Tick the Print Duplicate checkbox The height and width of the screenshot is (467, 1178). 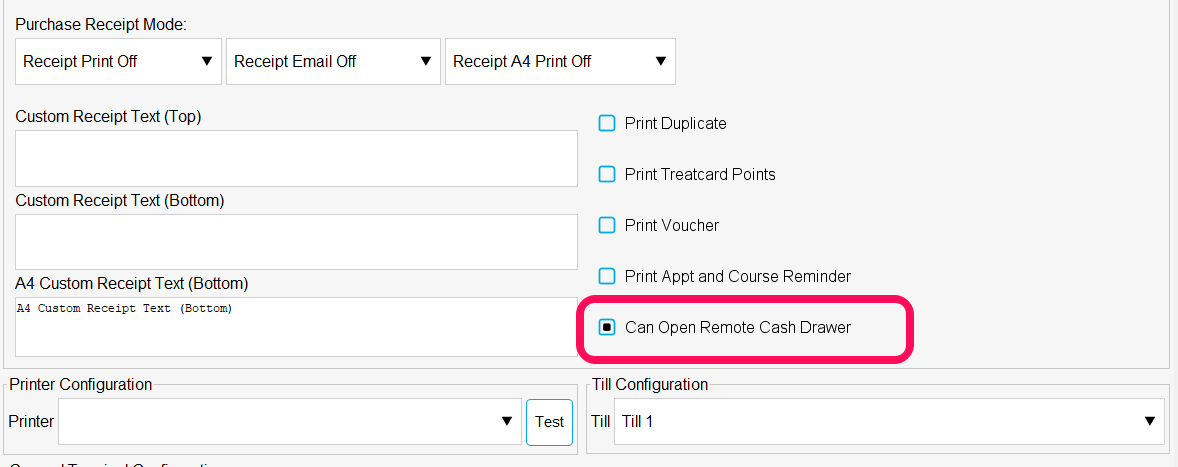click(x=606, y=123)
